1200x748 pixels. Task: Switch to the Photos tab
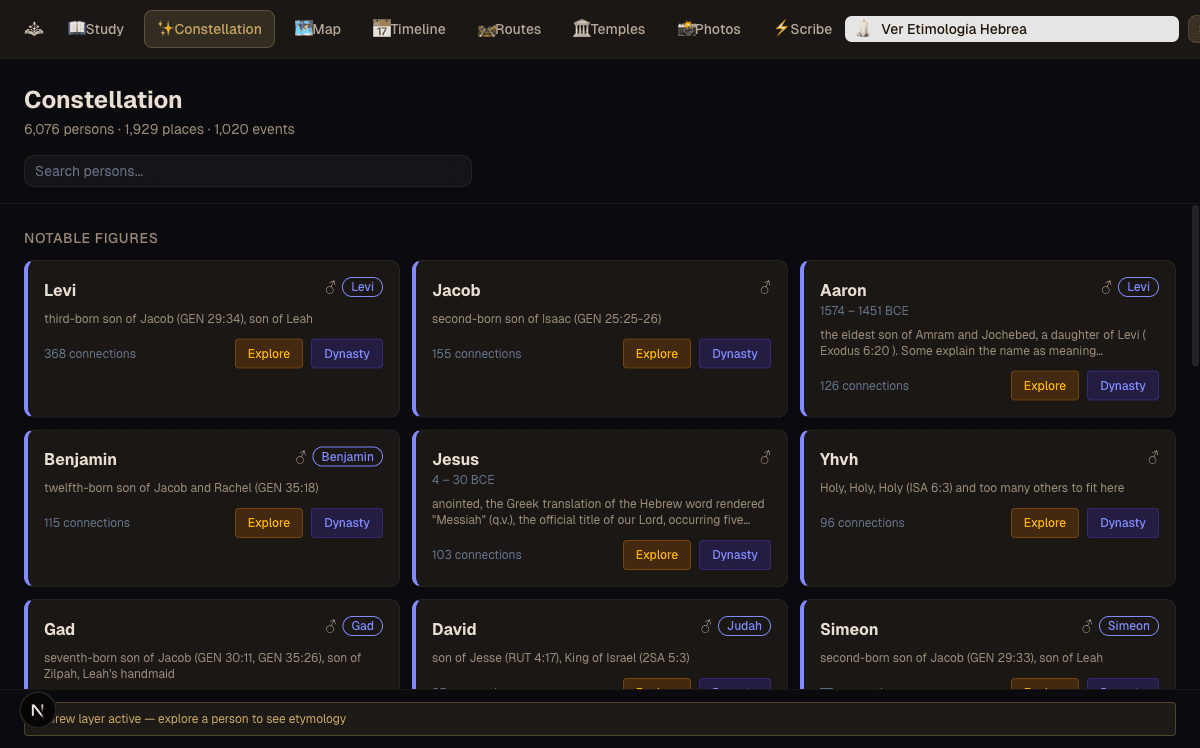pos(709,29)
